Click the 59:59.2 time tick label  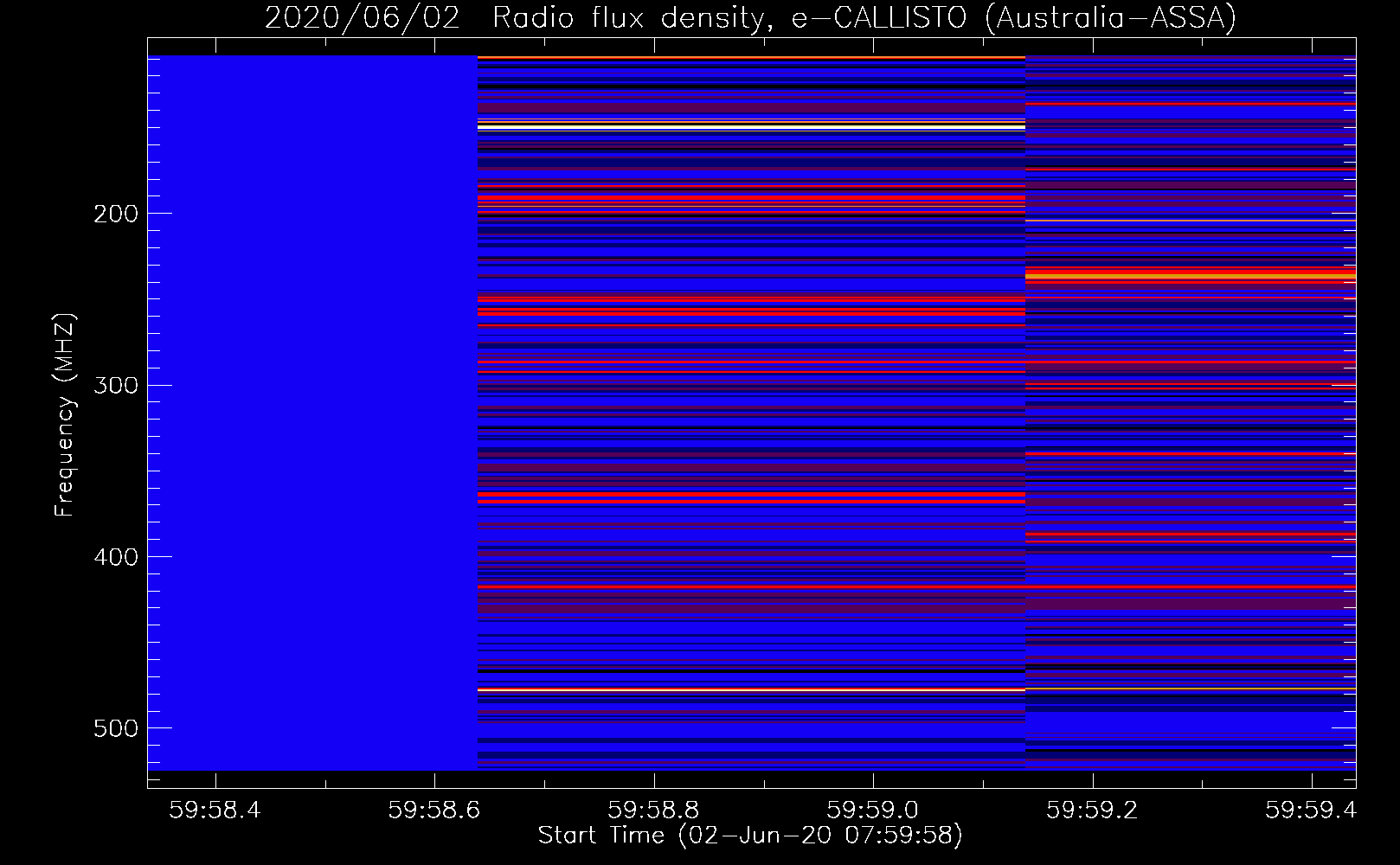pos(1093,810)
